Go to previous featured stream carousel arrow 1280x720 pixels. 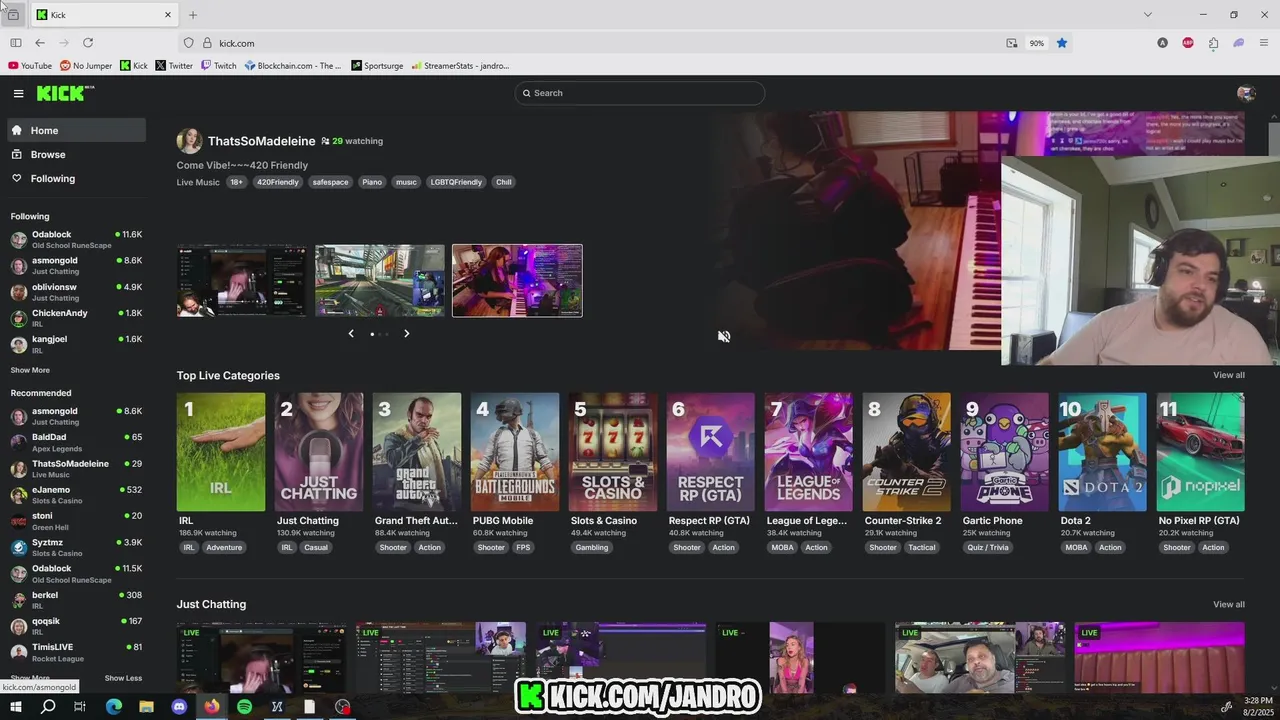(351, 334)
